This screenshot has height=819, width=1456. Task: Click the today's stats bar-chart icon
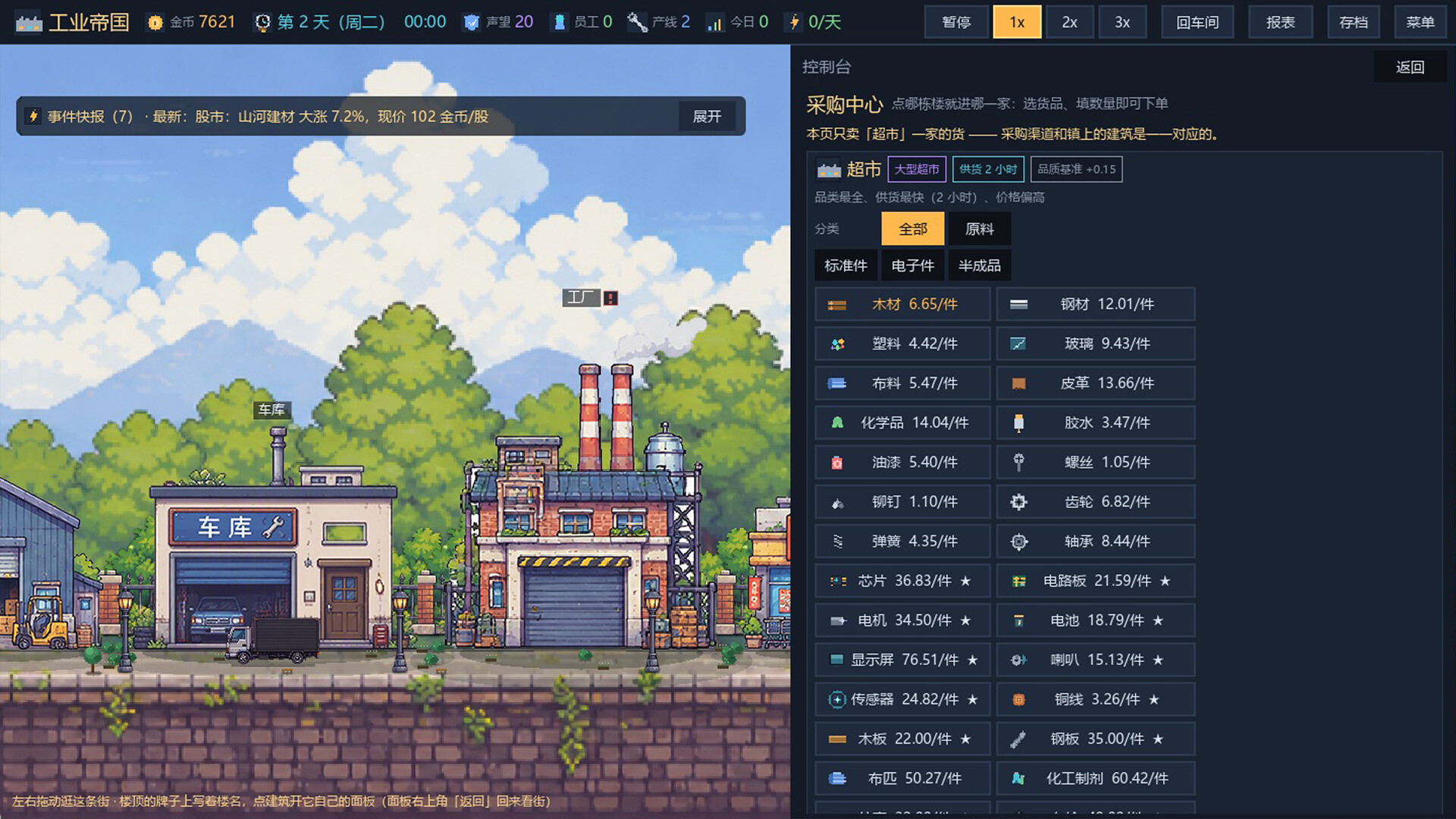pos(714,24)
